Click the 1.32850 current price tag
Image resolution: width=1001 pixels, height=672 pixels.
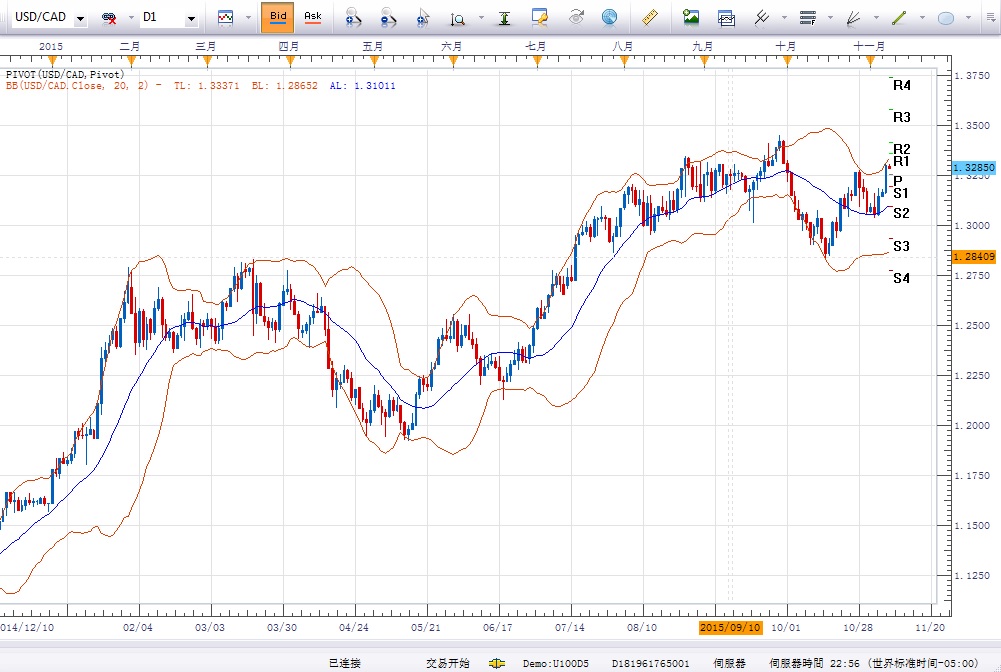click(974, 168)
